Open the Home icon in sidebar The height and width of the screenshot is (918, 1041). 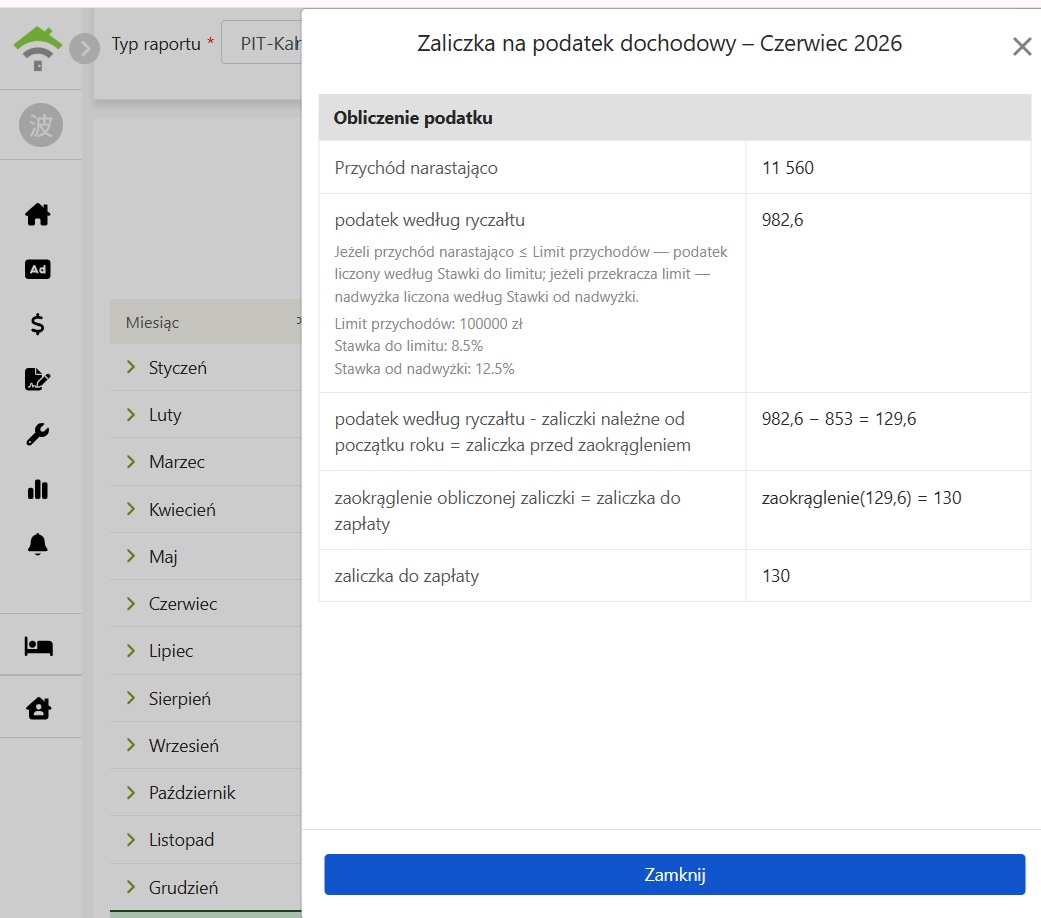pos(38,214)
